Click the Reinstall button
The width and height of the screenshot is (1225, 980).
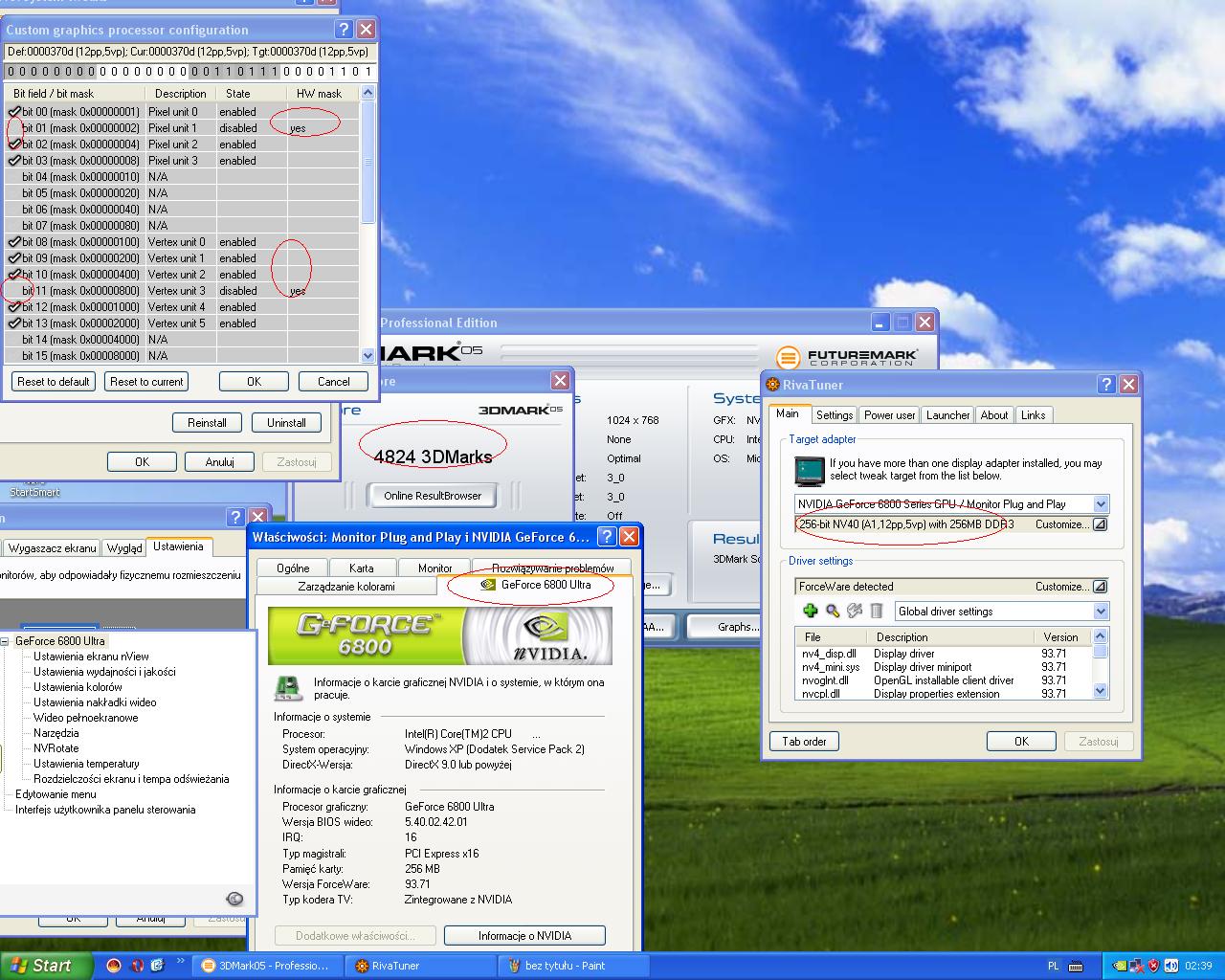pos(208,423)
